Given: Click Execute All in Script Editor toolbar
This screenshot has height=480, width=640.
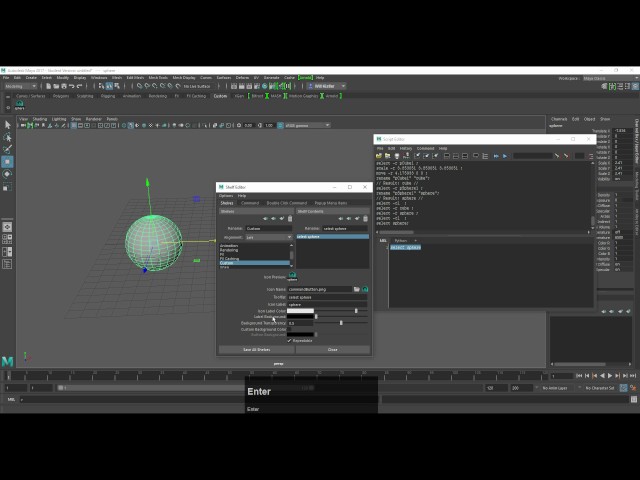Looking at the screenshot, I should (x=496, y=156).
